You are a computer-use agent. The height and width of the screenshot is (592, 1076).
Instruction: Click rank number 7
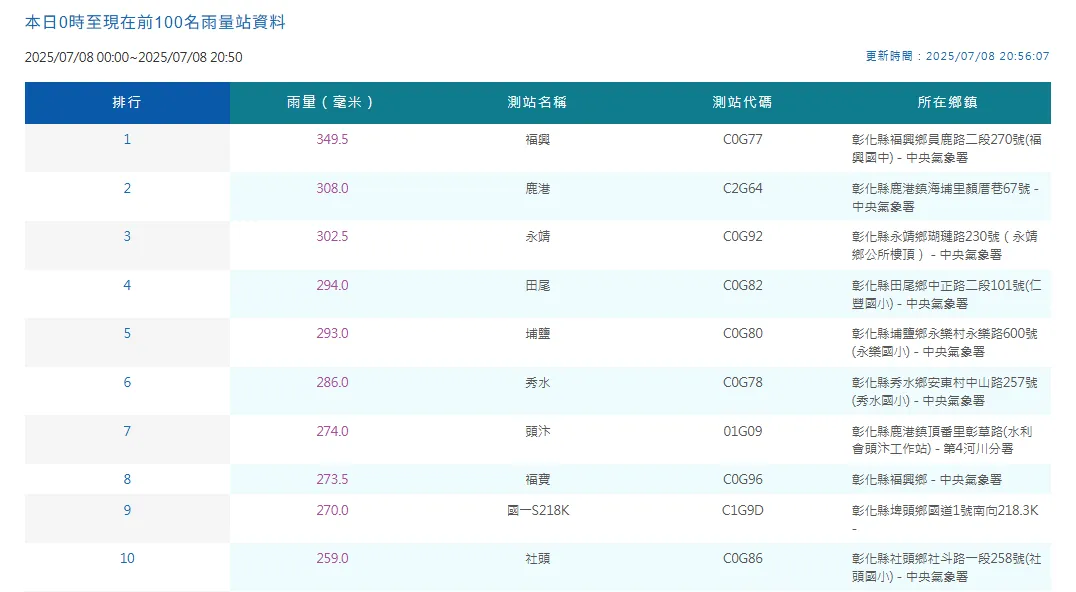[x=127, y=431]
